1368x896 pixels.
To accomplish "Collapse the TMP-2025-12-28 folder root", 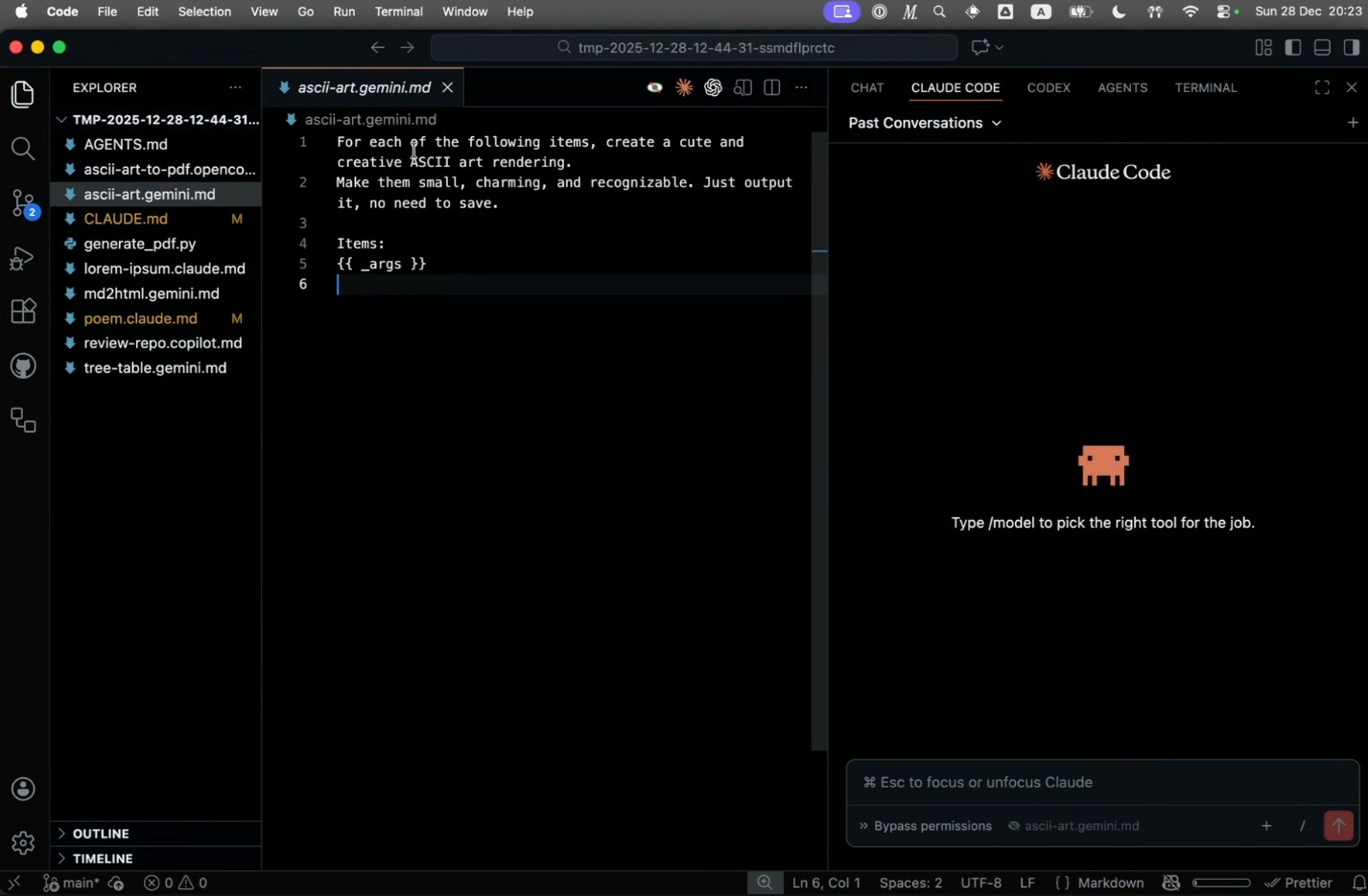I will (155, 119).
